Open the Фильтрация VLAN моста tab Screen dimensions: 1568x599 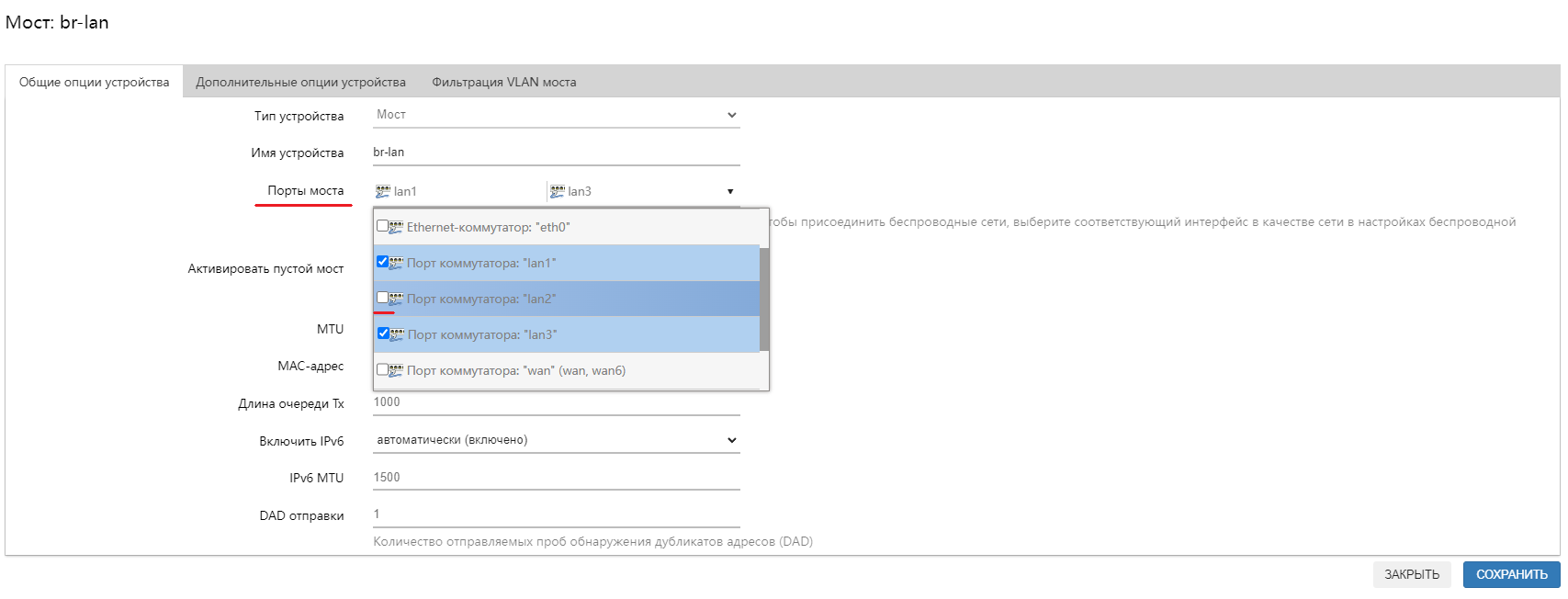pyautogui.click(x=504, y=82)
